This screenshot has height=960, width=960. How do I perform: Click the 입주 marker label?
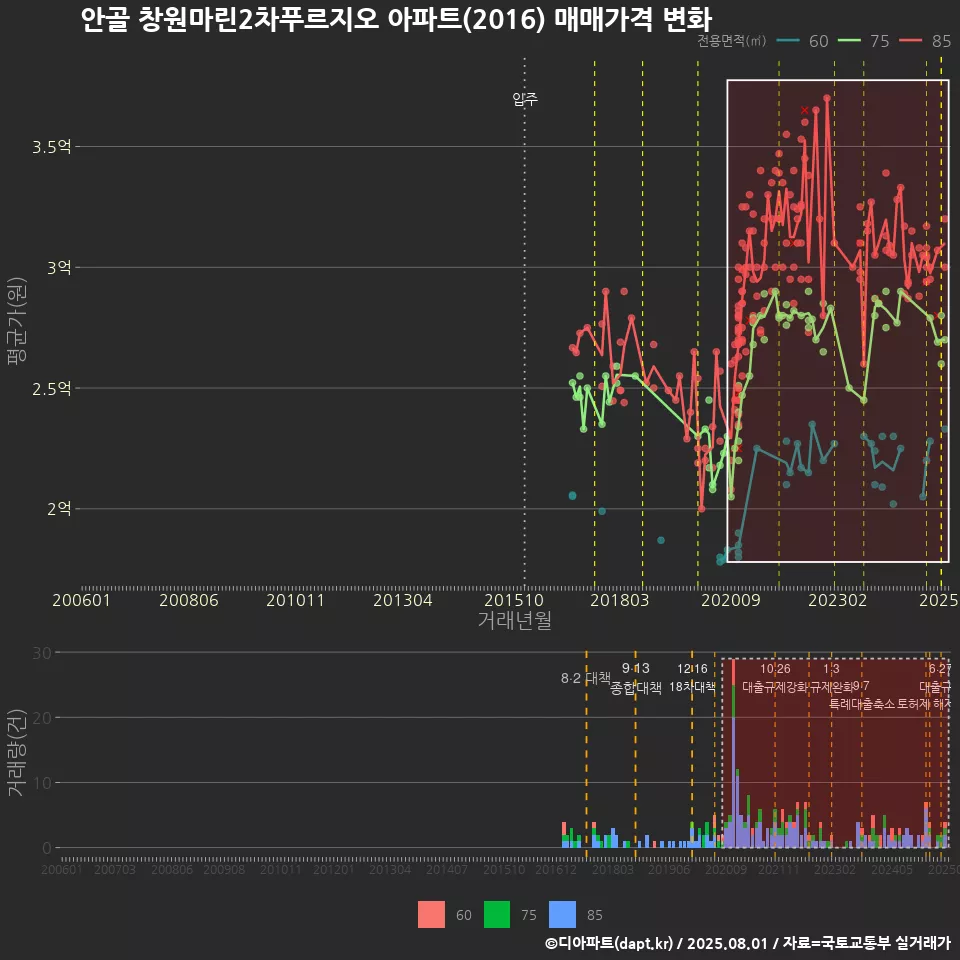[525, 99]
